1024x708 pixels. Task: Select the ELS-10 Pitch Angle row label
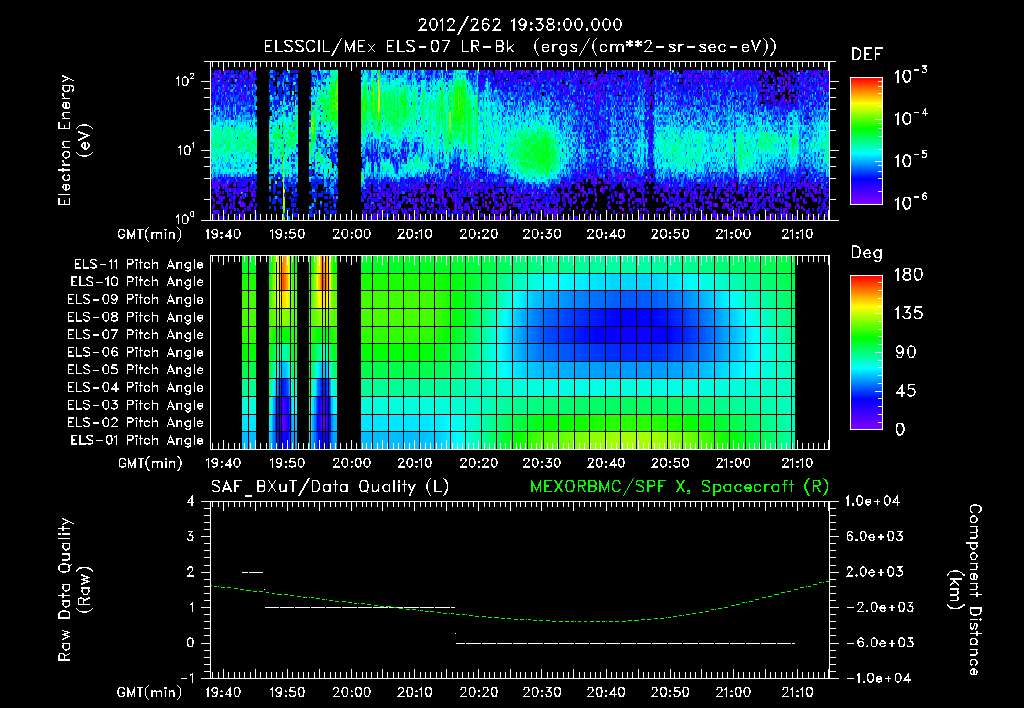click(x=137, y=282)
